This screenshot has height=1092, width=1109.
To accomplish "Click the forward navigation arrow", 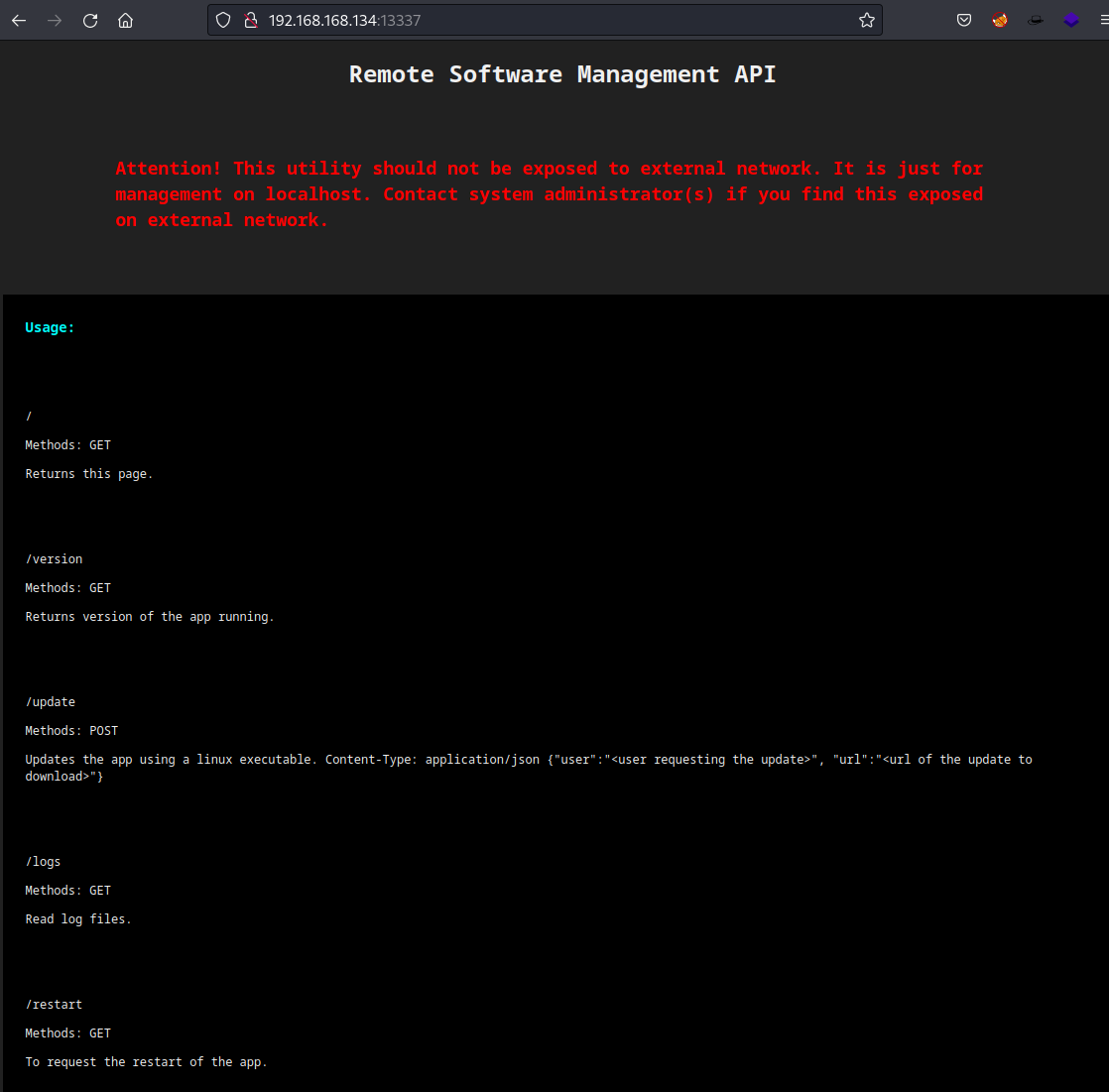I will 55,21.
